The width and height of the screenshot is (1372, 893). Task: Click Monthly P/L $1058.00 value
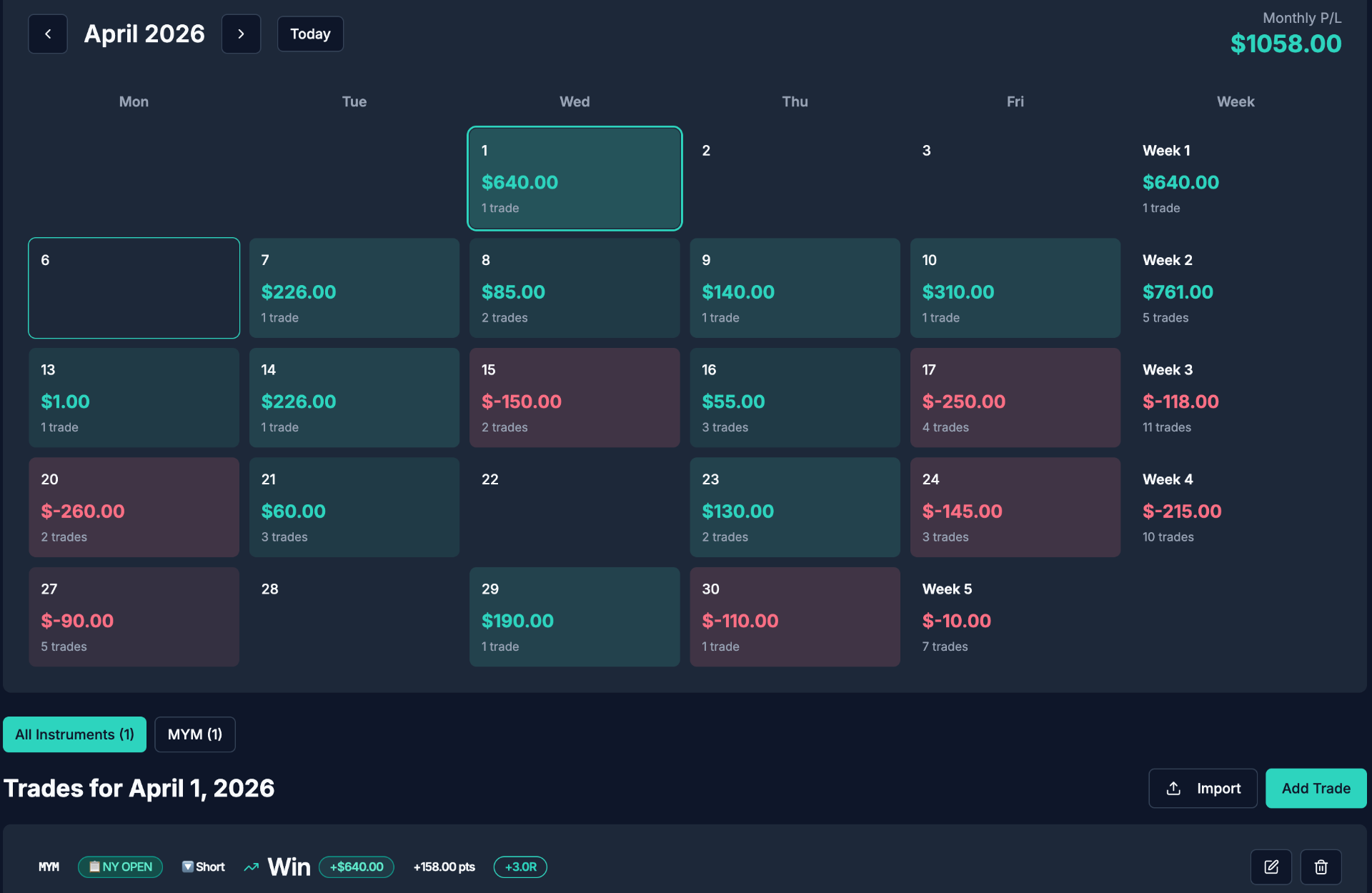coord(1286,44)
